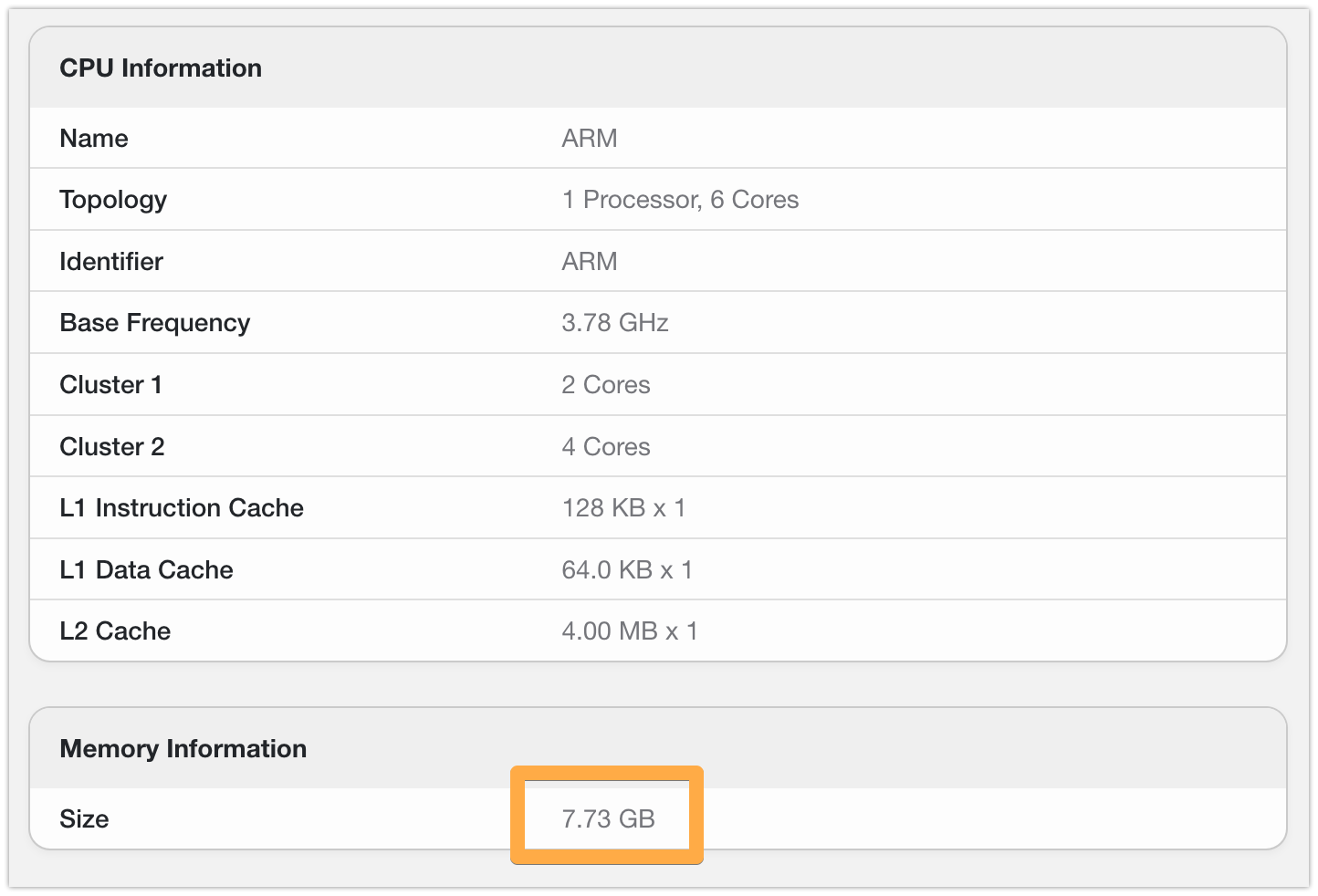The width and height of the screenshot is (1318, 896).
Task: Select the '4 Cores' value for Cluster 2
Action: [606, 446]
